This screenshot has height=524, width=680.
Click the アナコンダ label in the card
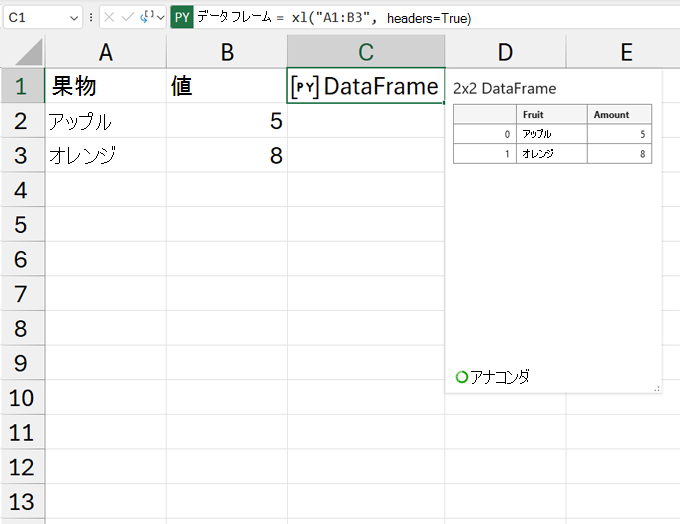pos(500,377)
